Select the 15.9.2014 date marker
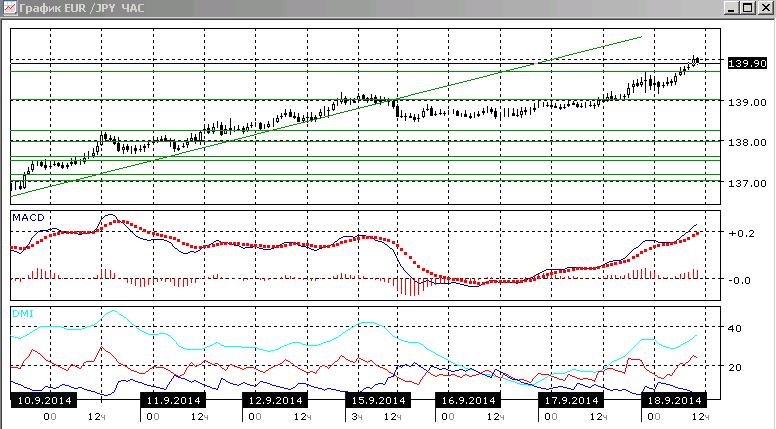 [378, 400]
